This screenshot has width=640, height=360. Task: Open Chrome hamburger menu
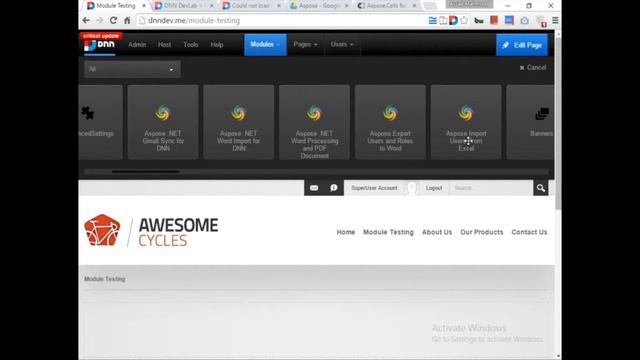click(555, 20)
